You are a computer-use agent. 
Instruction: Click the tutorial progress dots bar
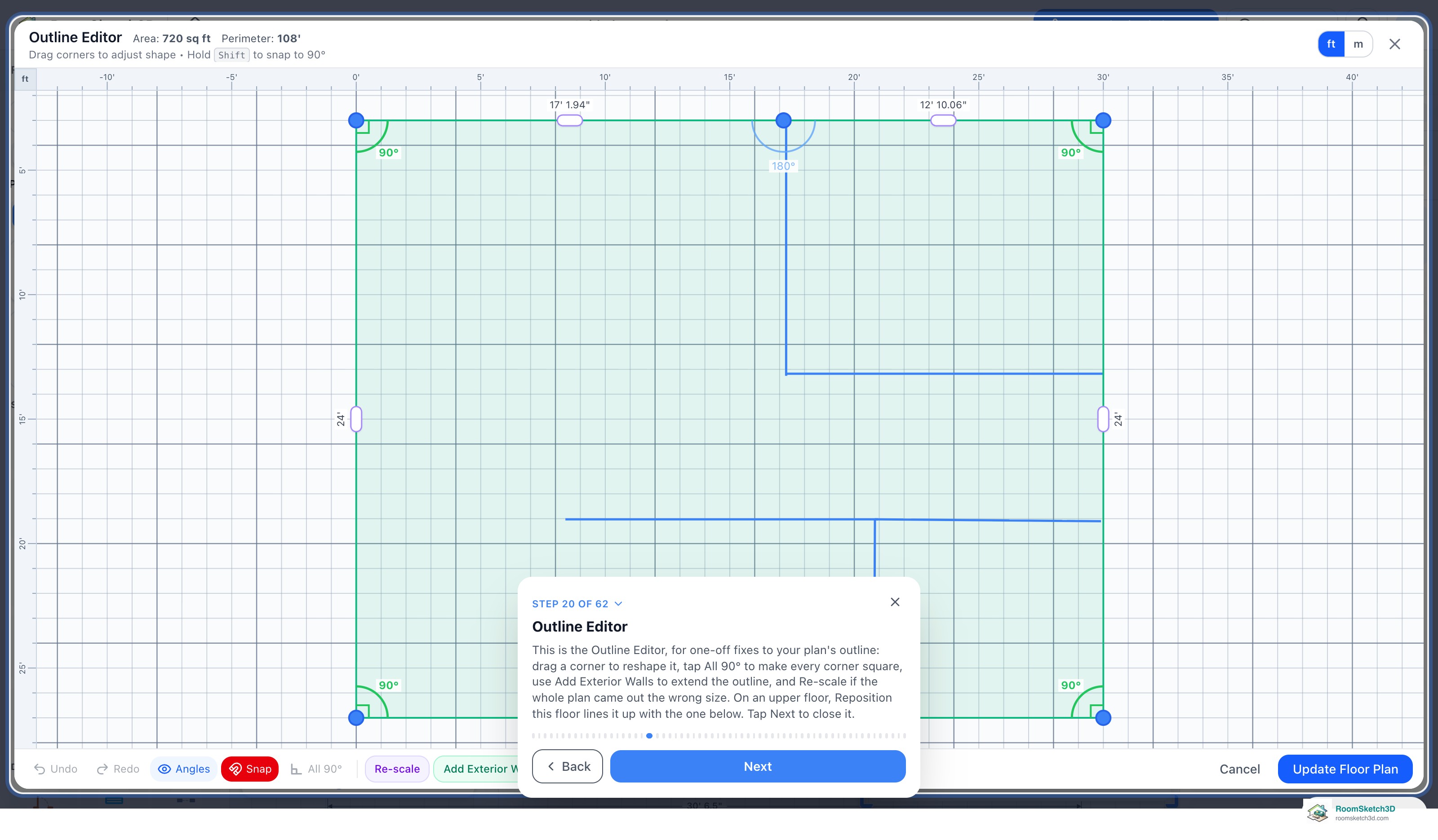coord(719,736)
